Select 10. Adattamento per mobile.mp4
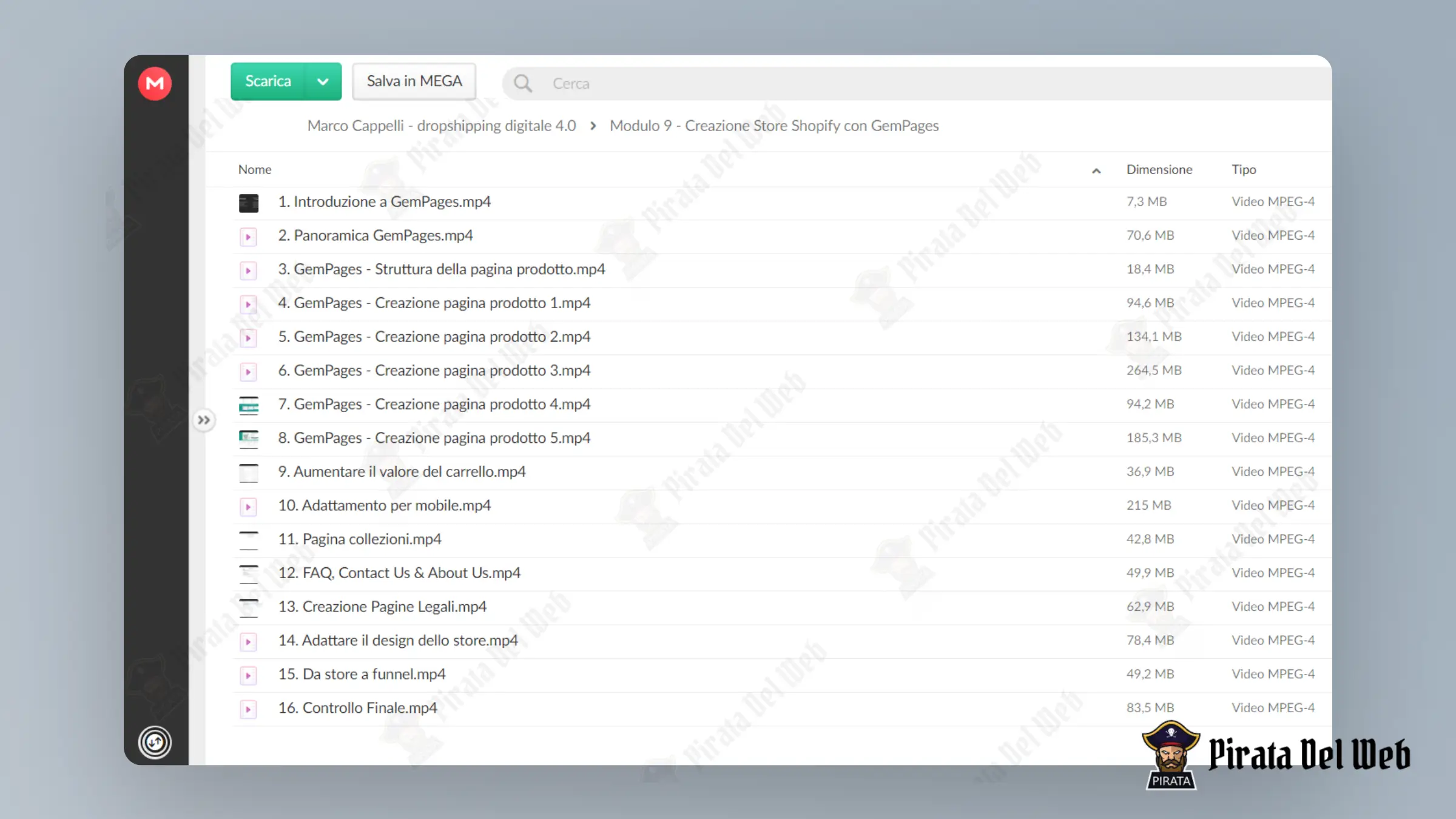Viewport: 1456px width, 819px height. 385,505
